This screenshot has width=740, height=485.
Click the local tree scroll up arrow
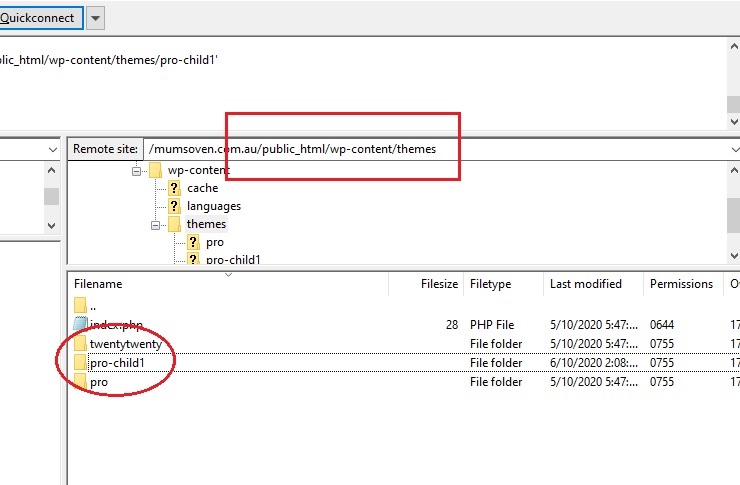click(51, 170)
